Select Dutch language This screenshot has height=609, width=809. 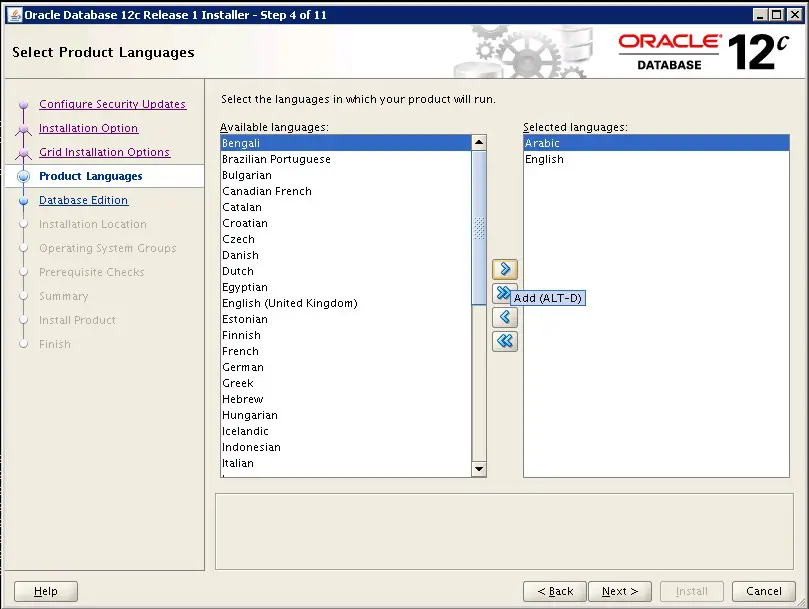[x=346, y=271]
